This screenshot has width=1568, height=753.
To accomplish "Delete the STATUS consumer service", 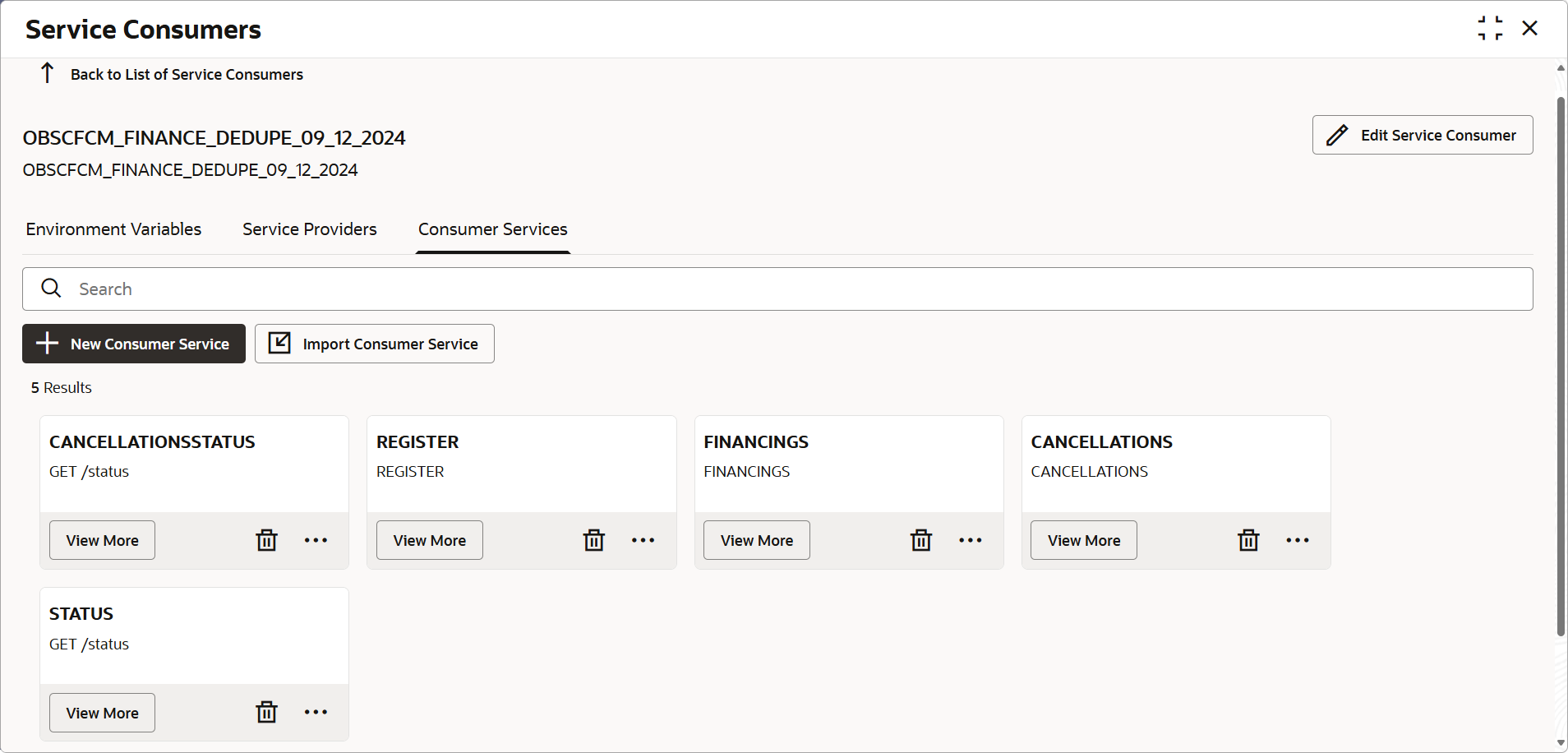I will (x=267, y=712).
